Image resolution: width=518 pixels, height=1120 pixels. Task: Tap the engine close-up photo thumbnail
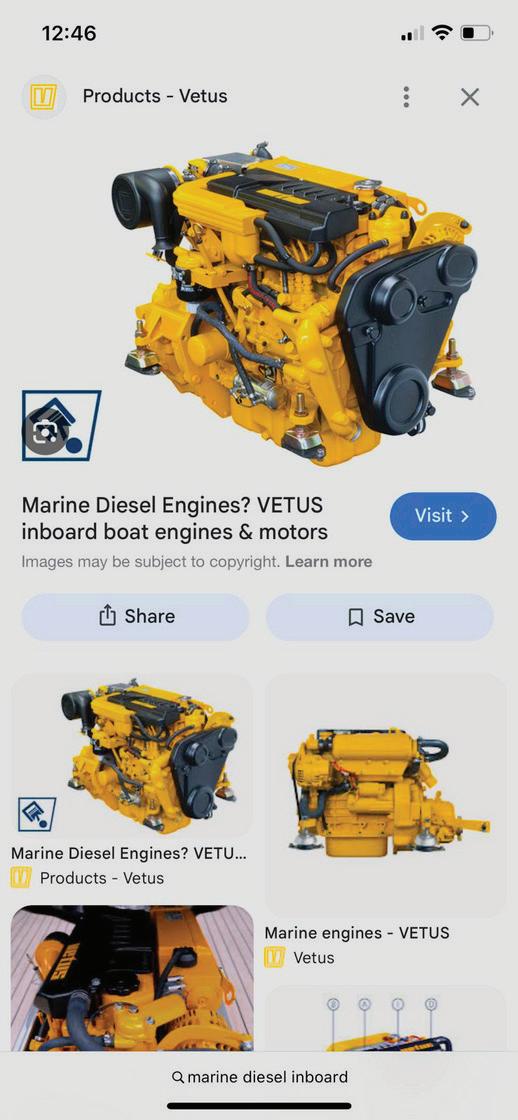tap(132, 979)
